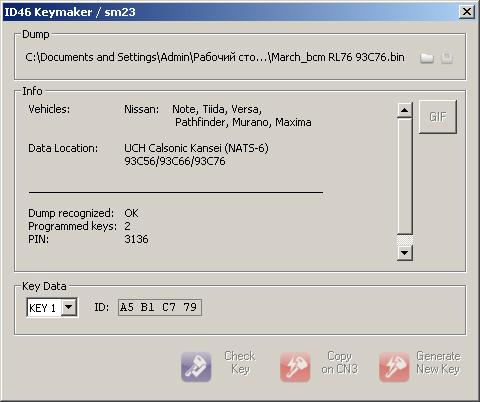The image size is (480, 402).
Task: Click the Copy on CN3 text label
Action: coord(339,363)
